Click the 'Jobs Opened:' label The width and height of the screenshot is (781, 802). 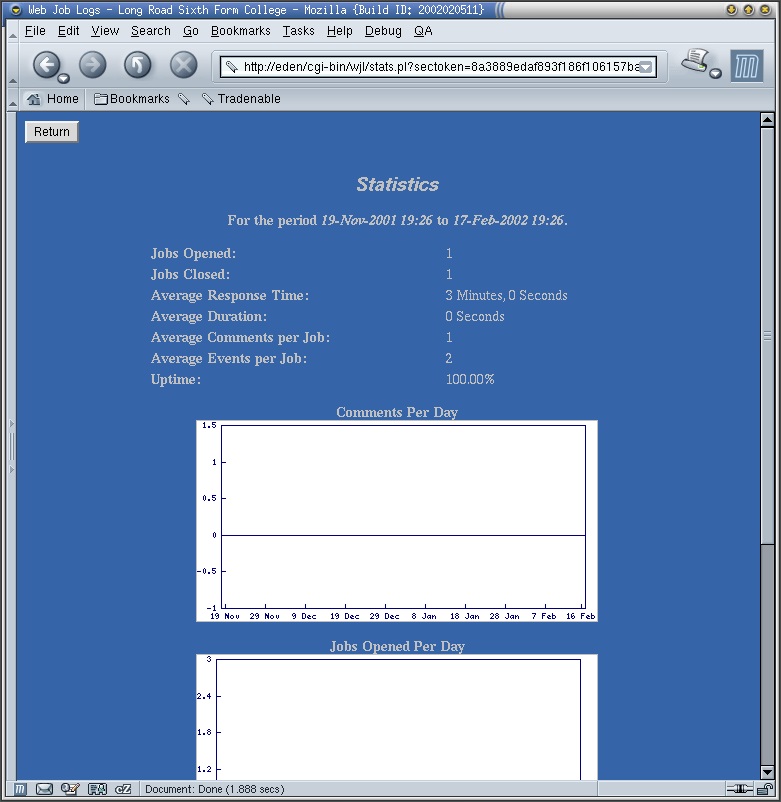[193, 254]
